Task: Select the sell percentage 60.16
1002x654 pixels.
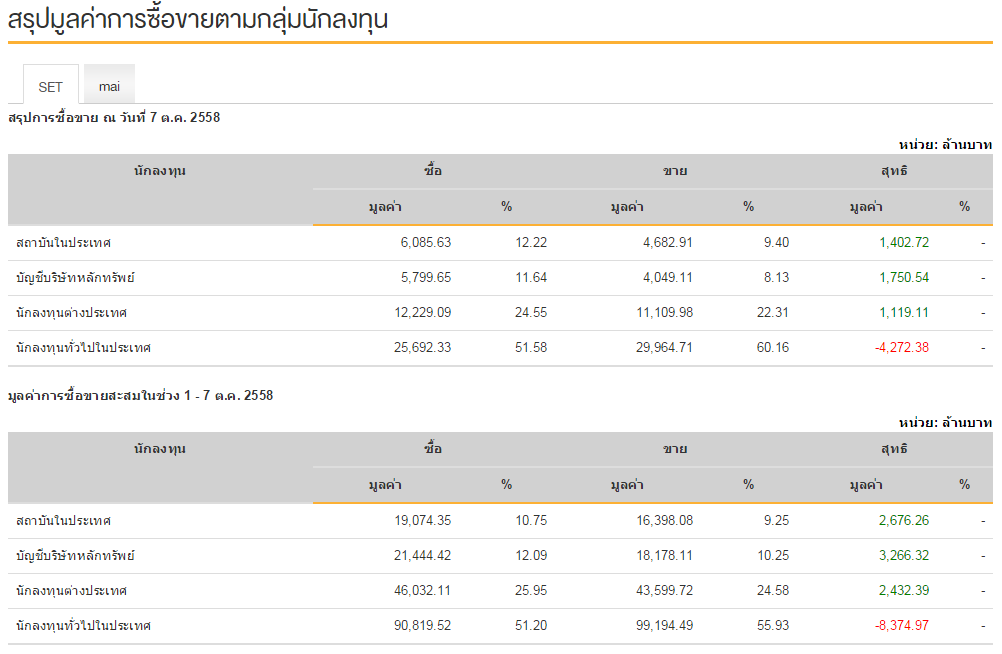Action: coord(772,348)
